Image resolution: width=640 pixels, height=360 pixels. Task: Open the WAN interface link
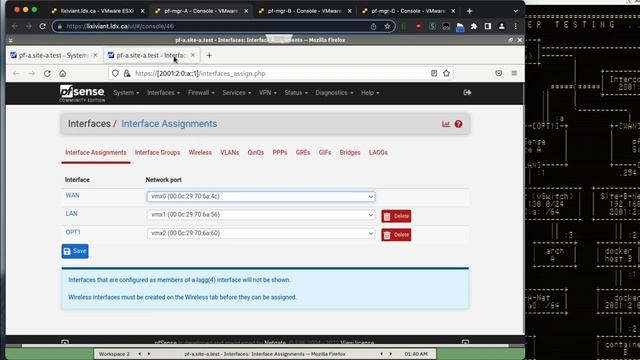coord(73,196)
